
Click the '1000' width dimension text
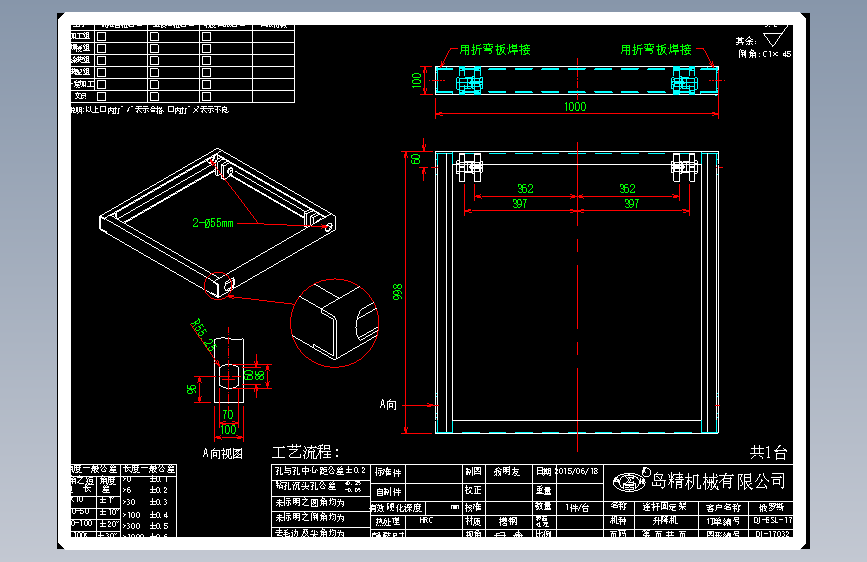click(x=575, y=107)
